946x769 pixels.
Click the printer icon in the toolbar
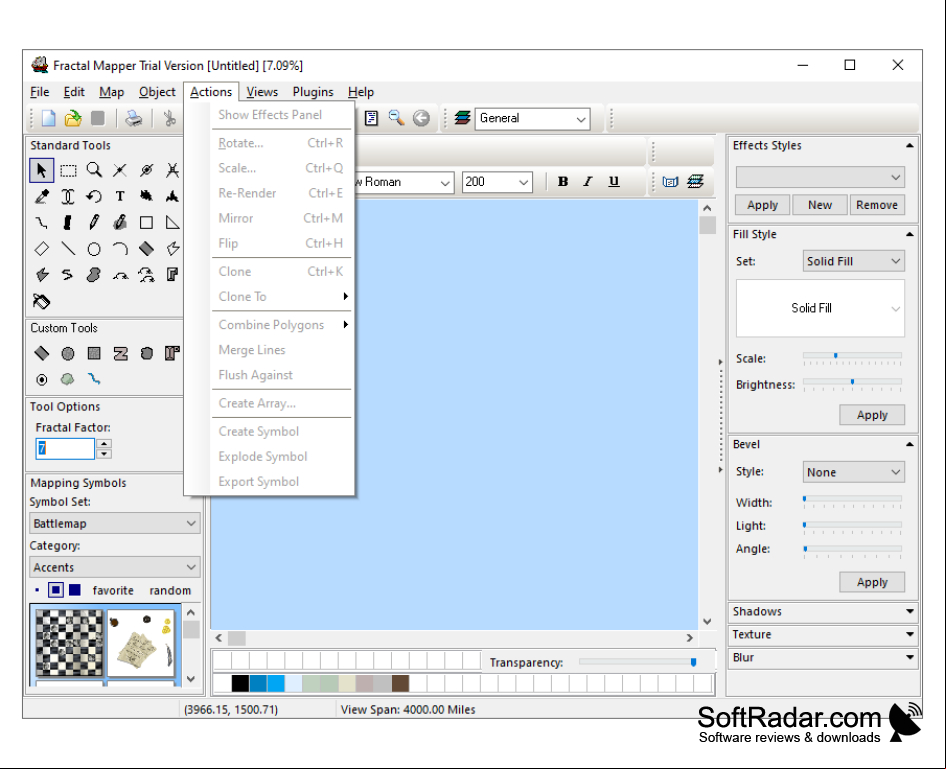(x=133, y=118)
